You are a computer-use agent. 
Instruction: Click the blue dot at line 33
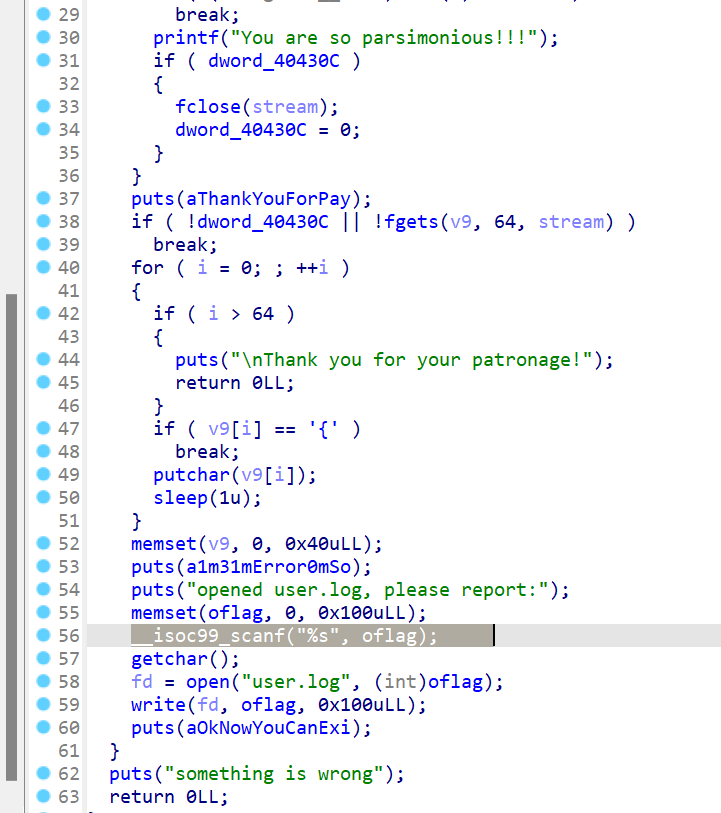(42, 107)
